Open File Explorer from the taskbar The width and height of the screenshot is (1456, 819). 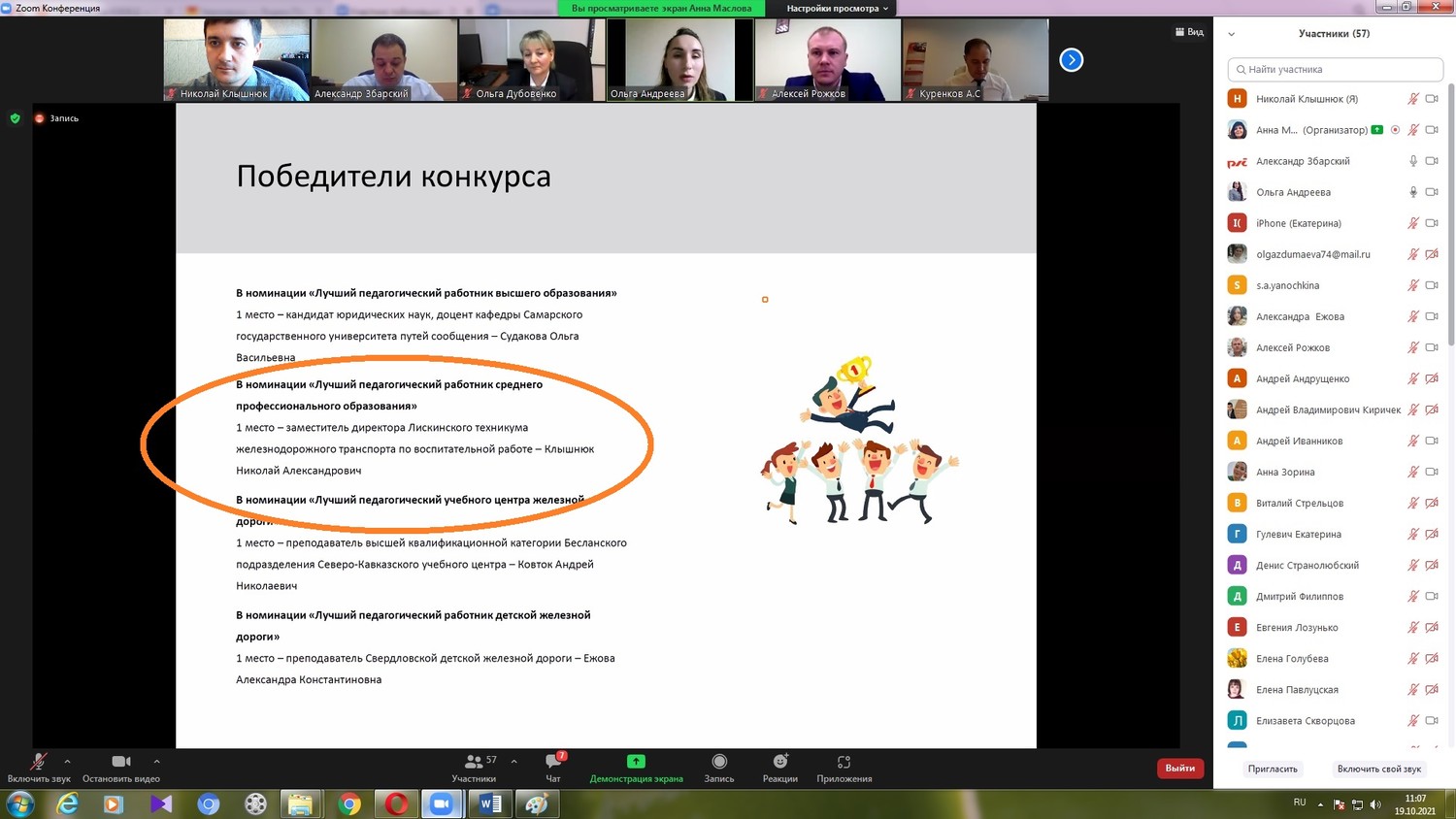pos(301,803)
